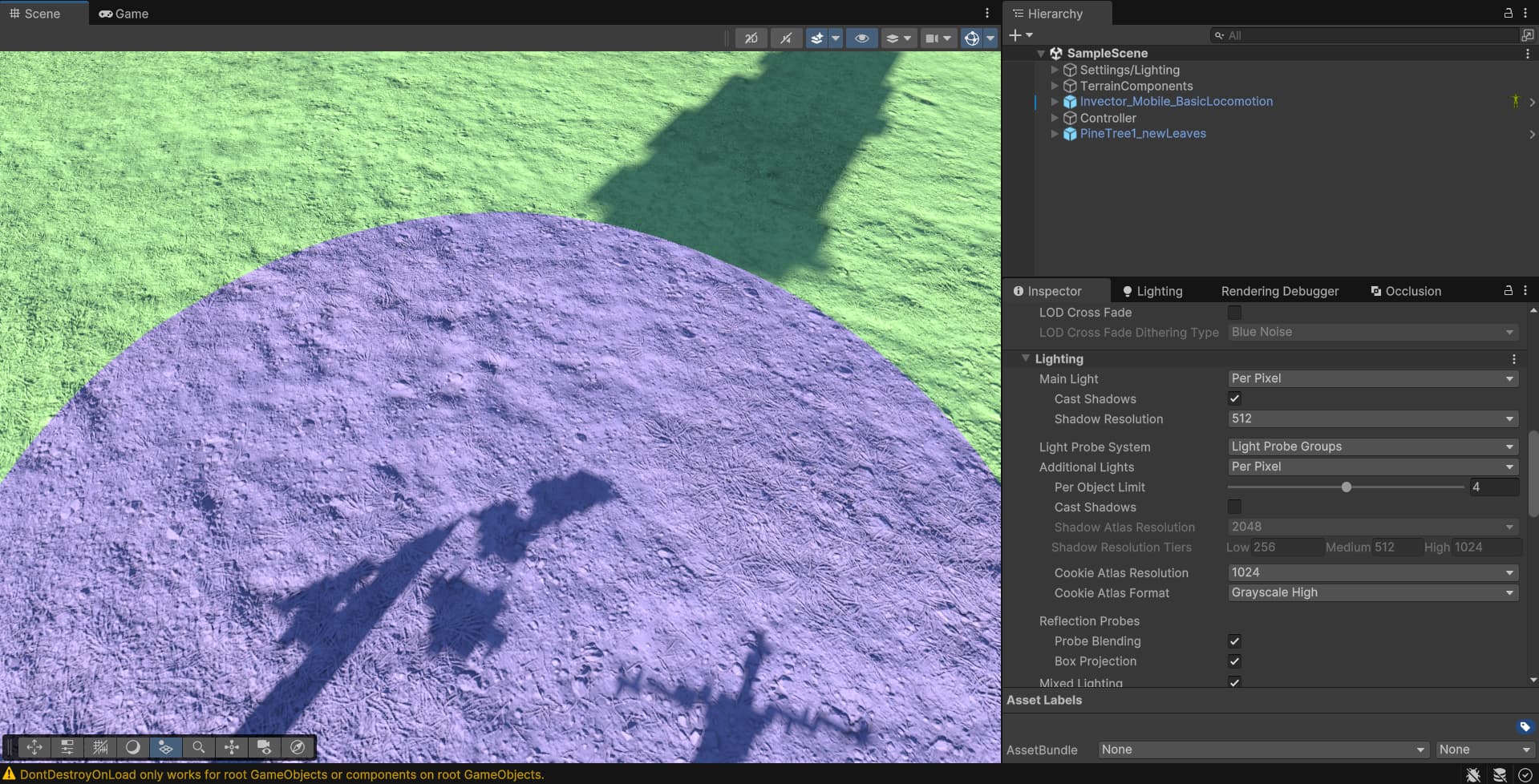Click the magnifier search icon in bottom overlay toolbar

tap(198, 747)
